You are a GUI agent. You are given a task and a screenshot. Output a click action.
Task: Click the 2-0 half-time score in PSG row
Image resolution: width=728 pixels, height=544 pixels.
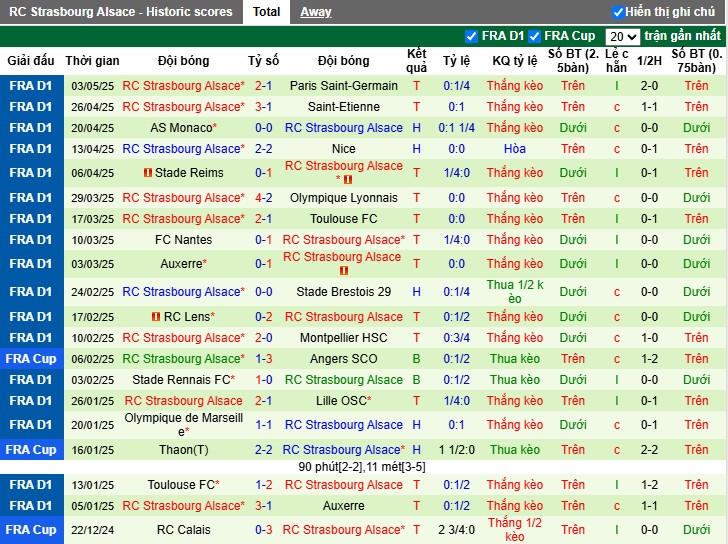point(649,86)
